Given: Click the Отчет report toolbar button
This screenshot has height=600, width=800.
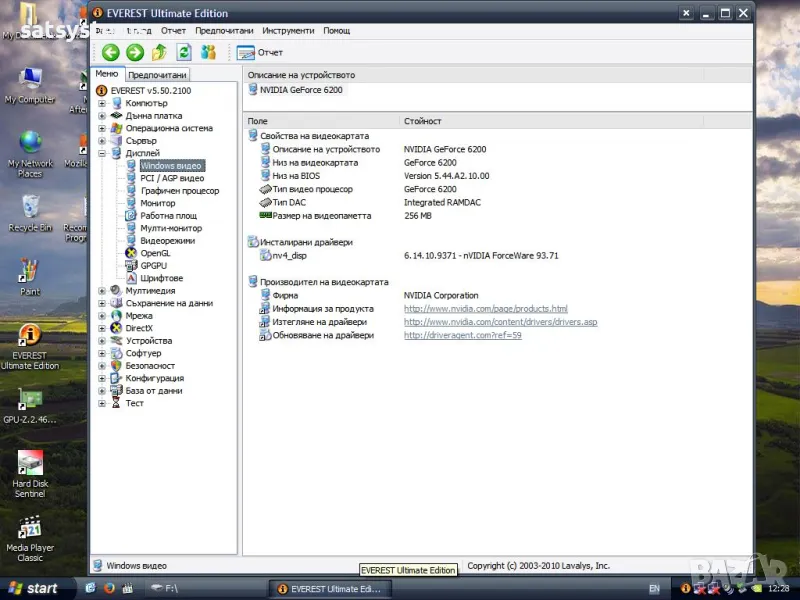Looking at the screenshot, I should coord(260,53).
